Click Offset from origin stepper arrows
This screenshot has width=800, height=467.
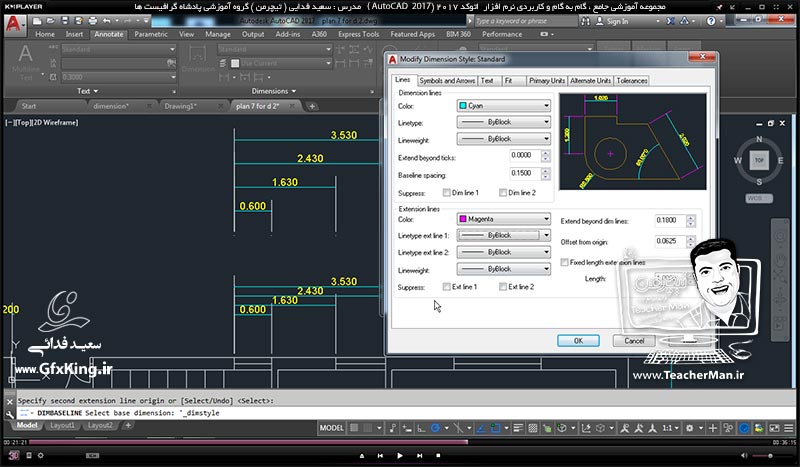(691, 241)
